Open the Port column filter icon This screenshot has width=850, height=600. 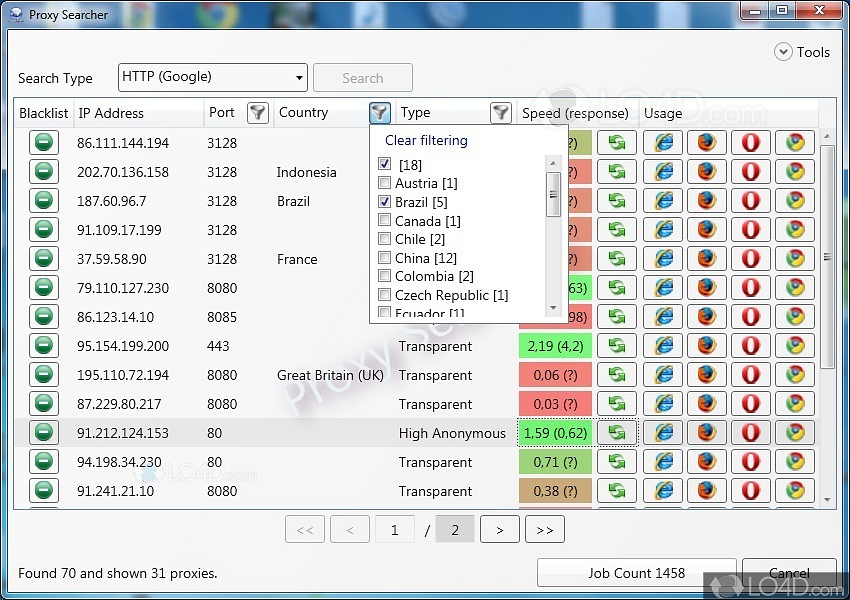(x=258, y=113)
